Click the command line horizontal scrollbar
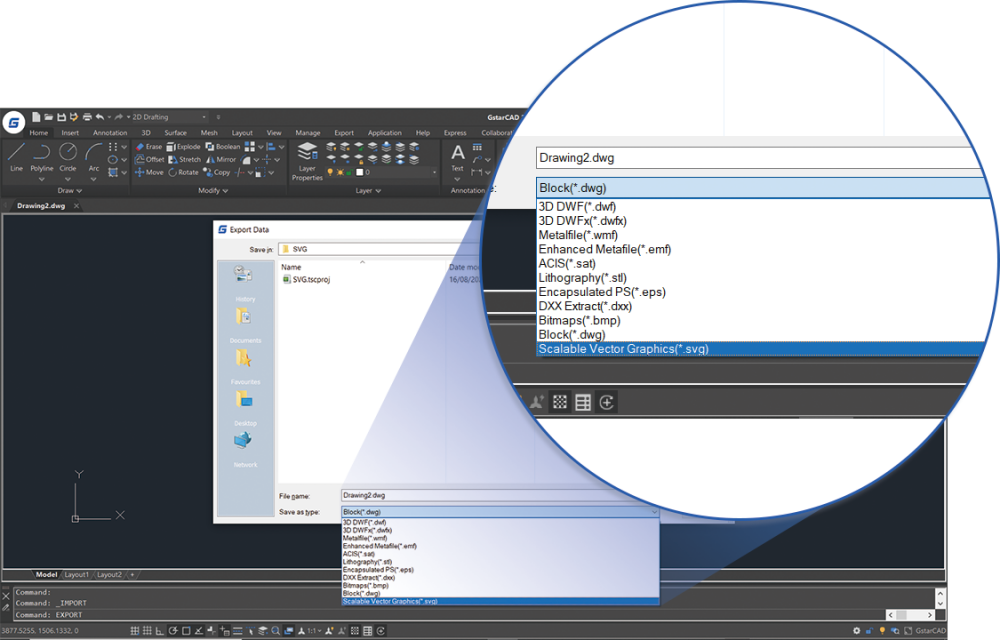1000x640 pixels. 911,615
